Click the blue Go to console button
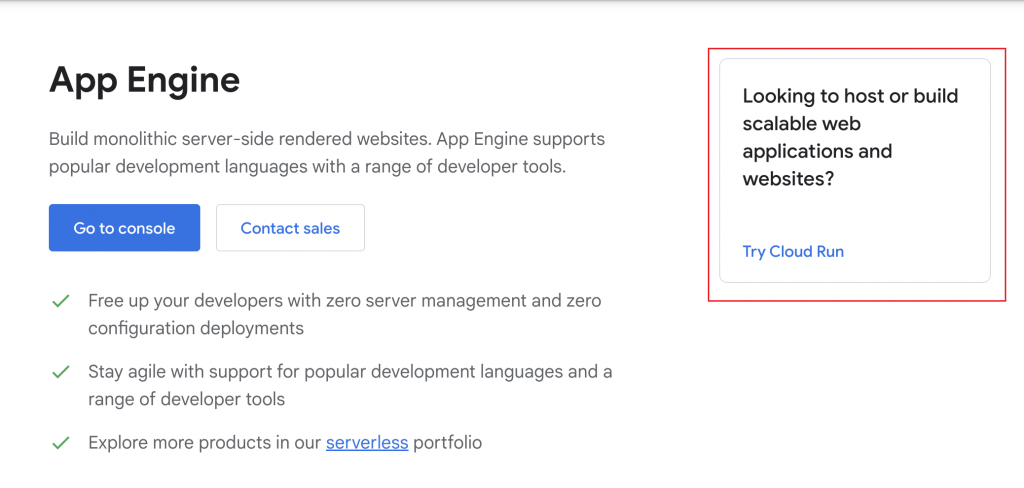 pyautogui.click(x=124, y=228)
